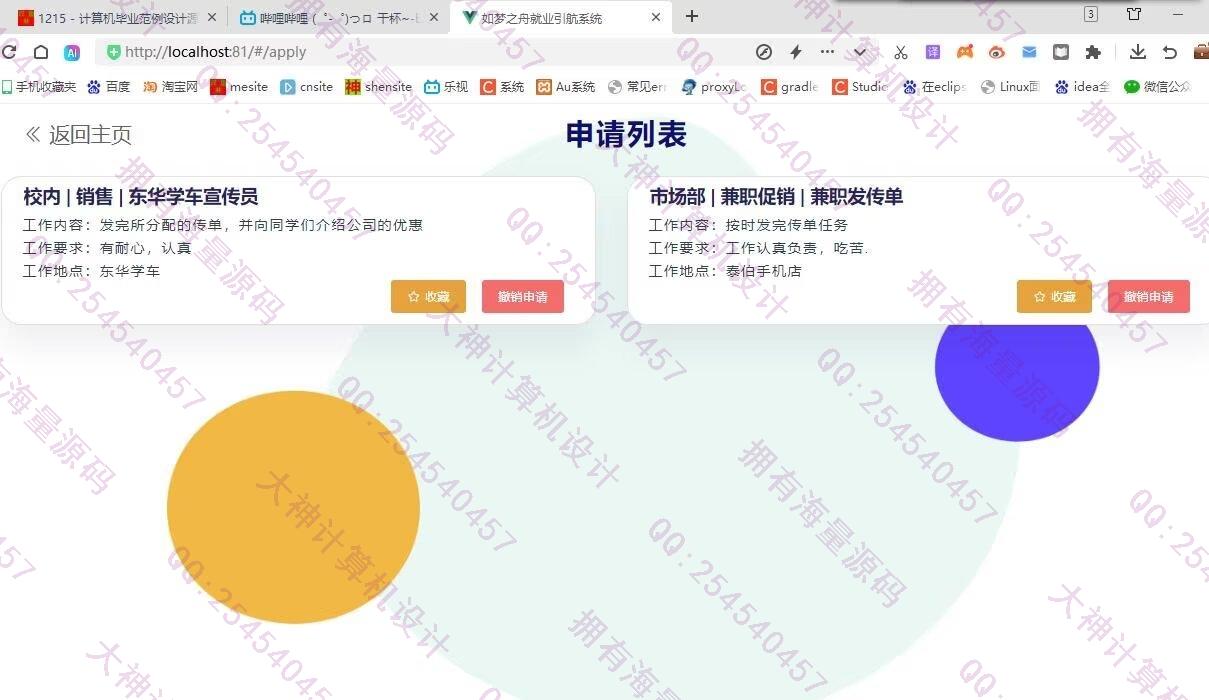Click the undo close tab arrow
The height and width of the screenshot is (700, 1209).
click(1169, 52)
